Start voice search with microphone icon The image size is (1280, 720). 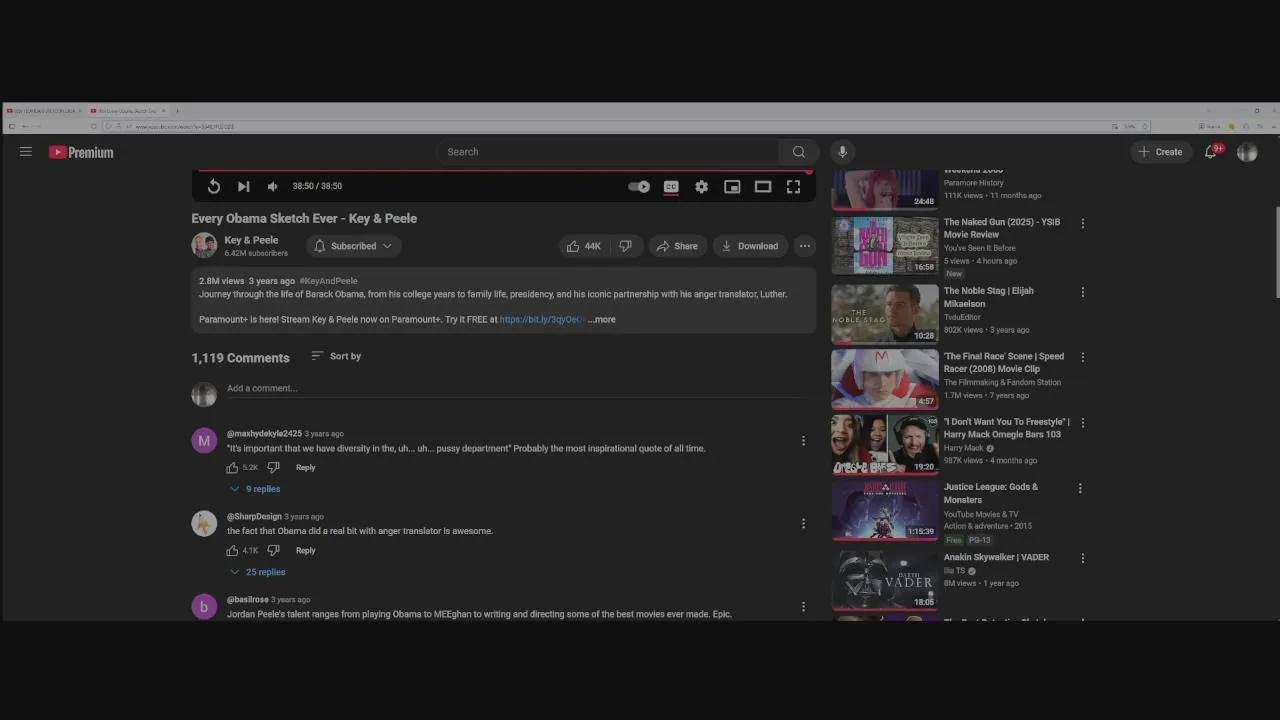pos(842,152)
